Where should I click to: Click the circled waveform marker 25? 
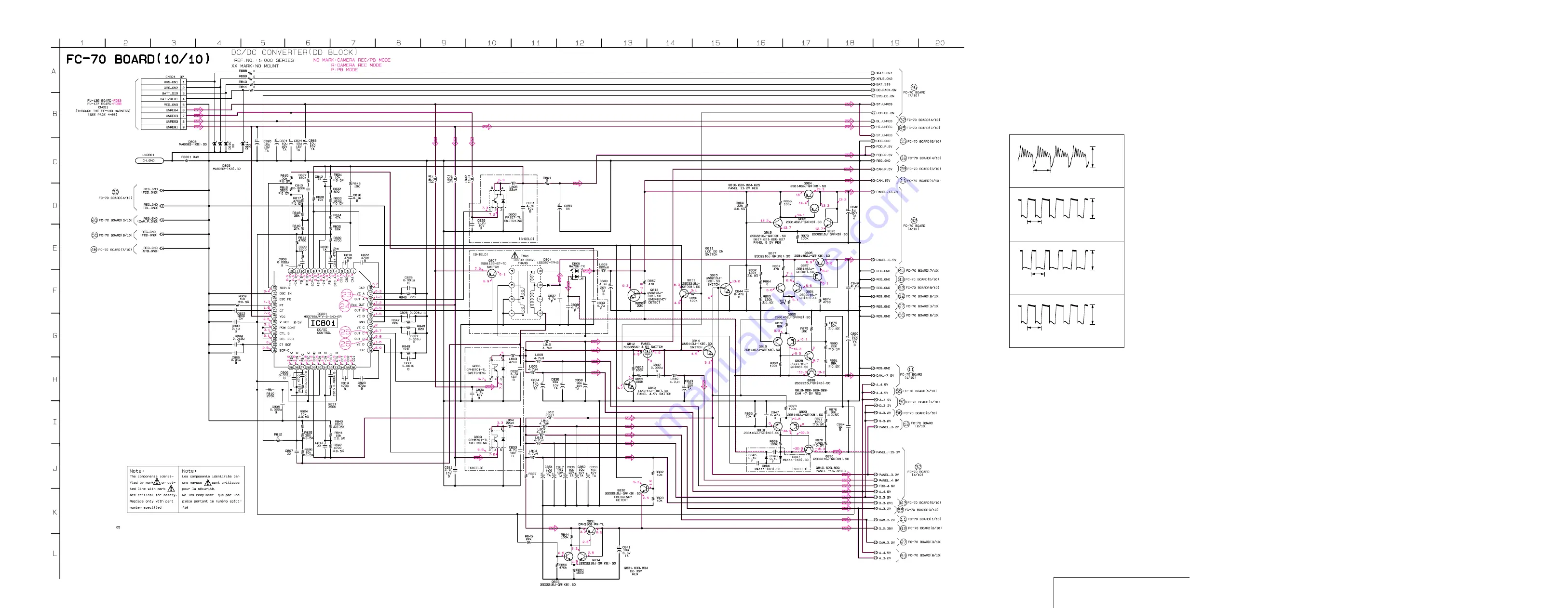[x=346, y=332]
